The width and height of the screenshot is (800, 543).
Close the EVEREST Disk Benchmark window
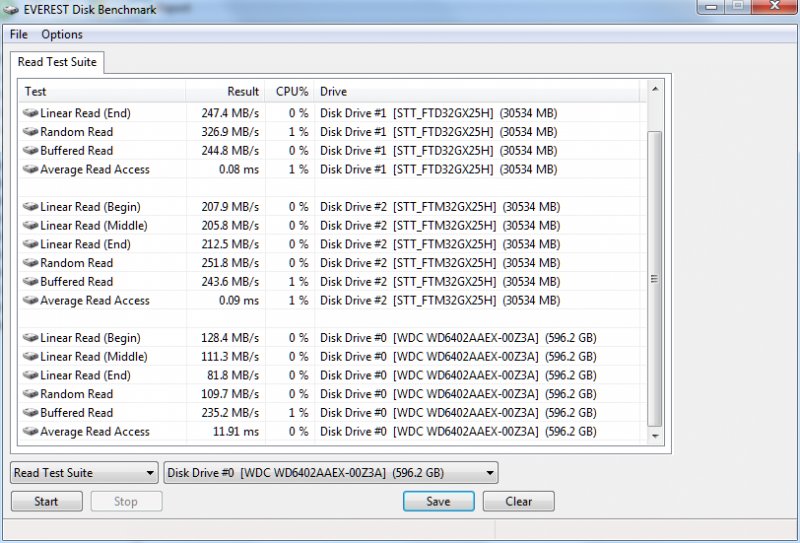[774, 6]
